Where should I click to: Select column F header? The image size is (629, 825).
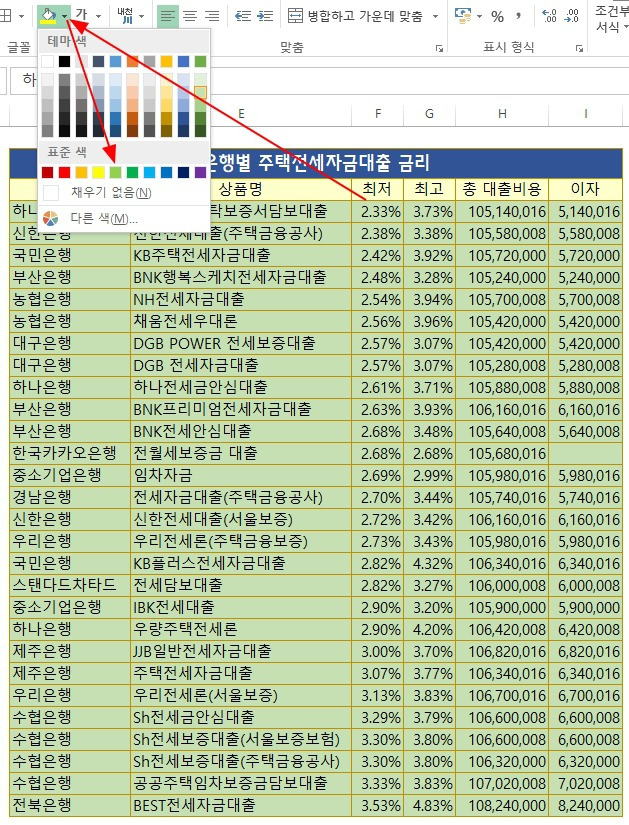coord(377,114)
